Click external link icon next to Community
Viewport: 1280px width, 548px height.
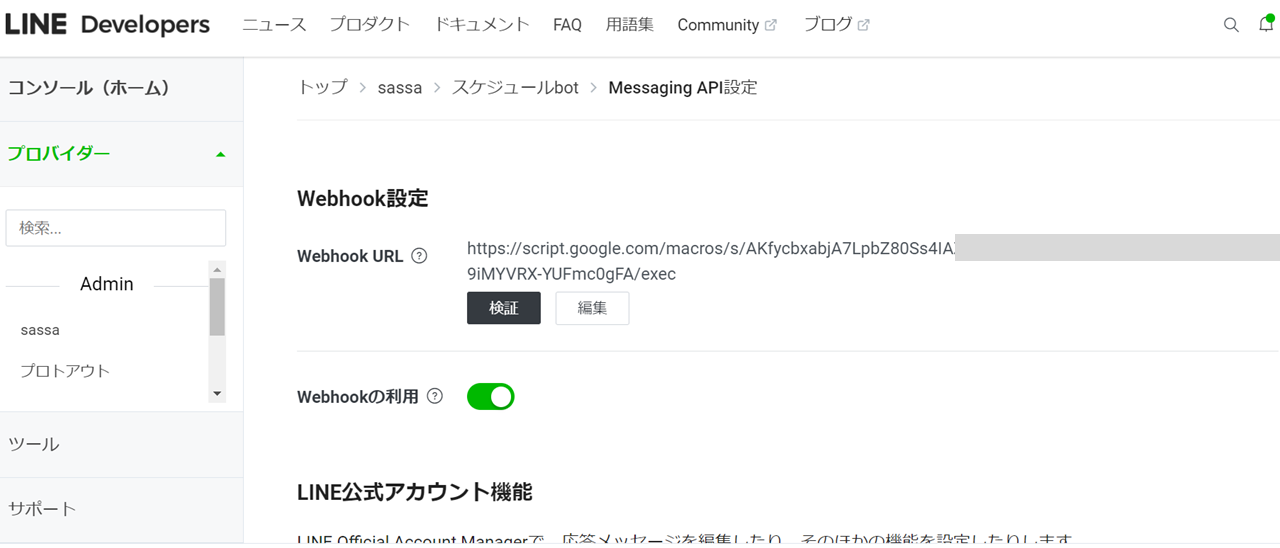(770, 25)
